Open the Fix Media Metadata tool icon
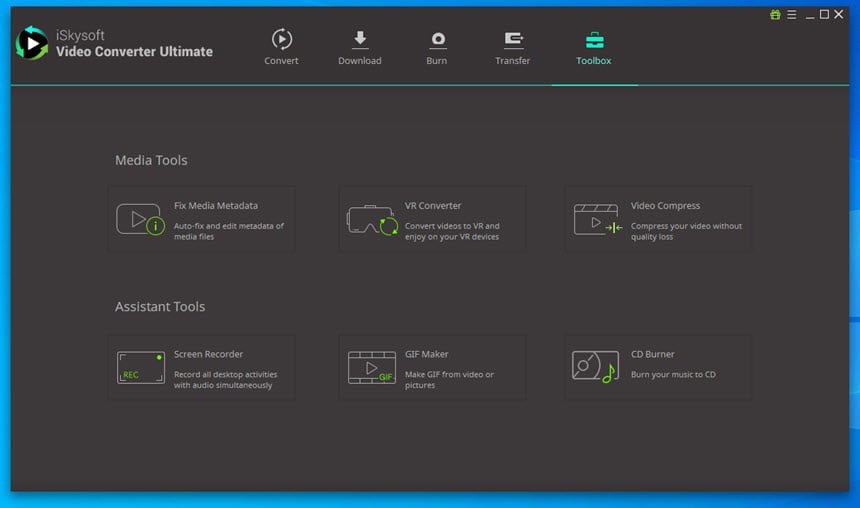 (x=140, y=219)
